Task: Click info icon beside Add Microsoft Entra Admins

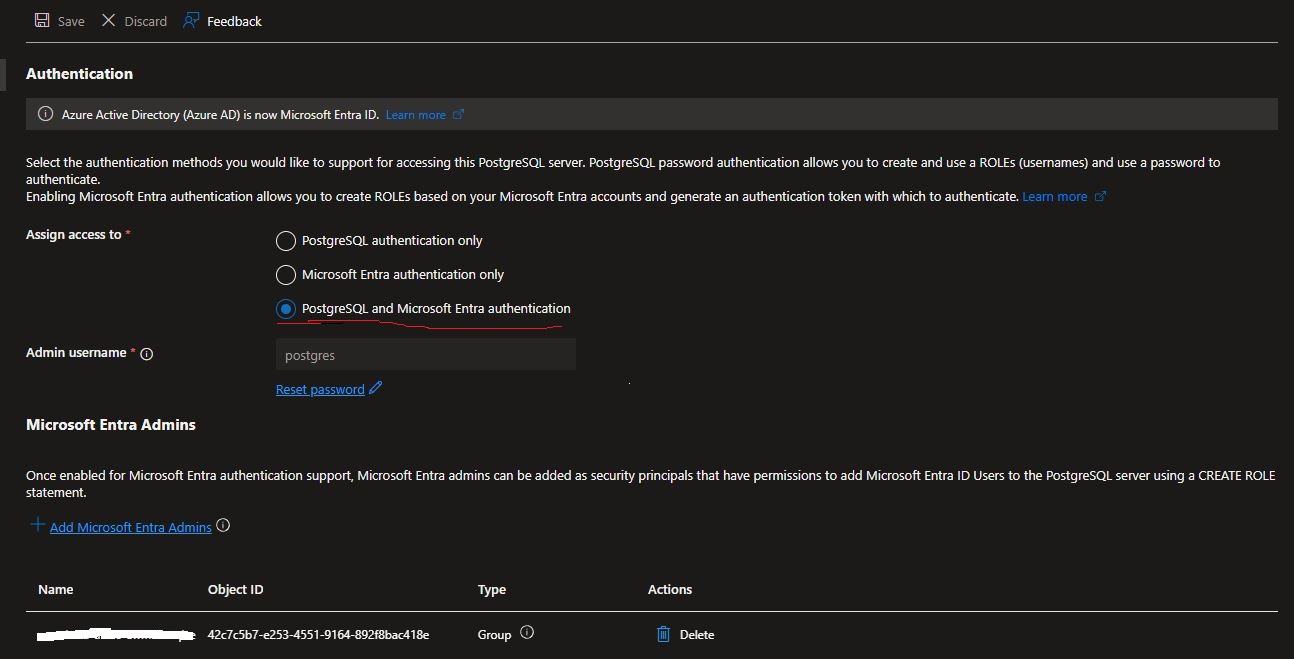Action: [223, 525]
